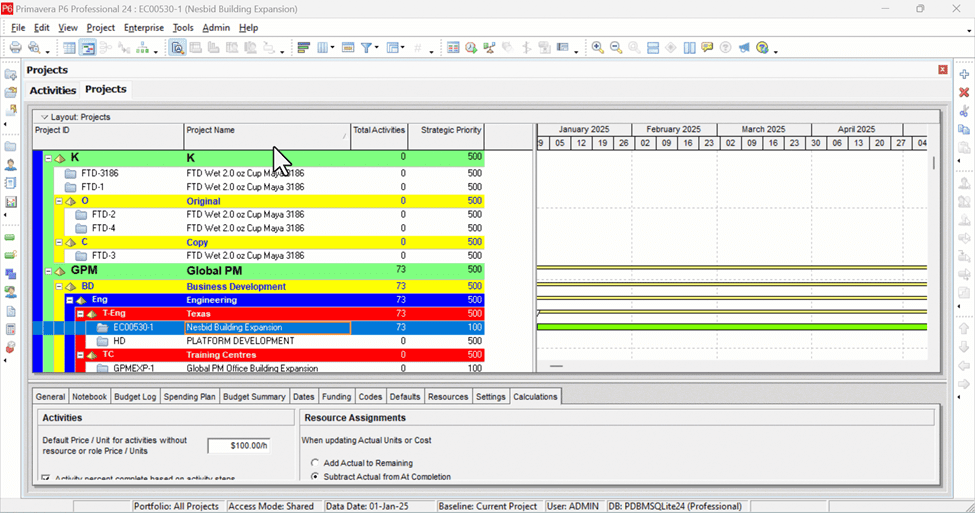Screen dimensions: 975x513
Task: Open the Budget Log tab
Action: pyautogui.click(x=135, y=397)
